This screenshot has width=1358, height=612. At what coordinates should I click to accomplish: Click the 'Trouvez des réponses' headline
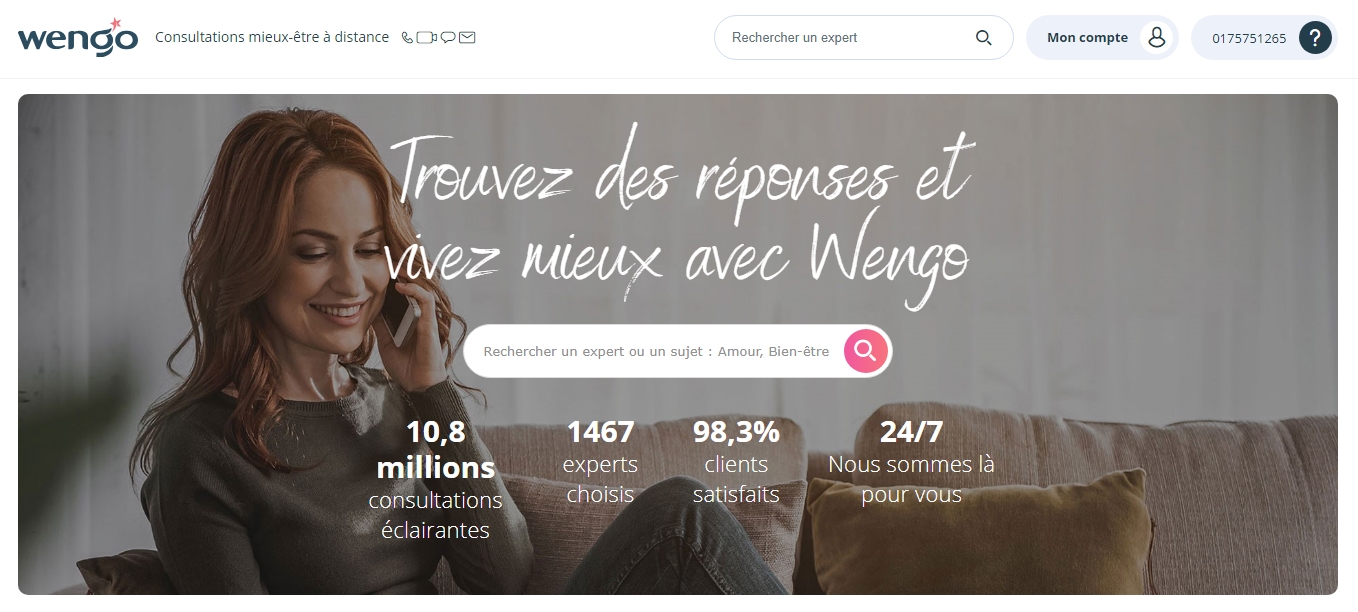pyautogui.click(x=678, y=213)
